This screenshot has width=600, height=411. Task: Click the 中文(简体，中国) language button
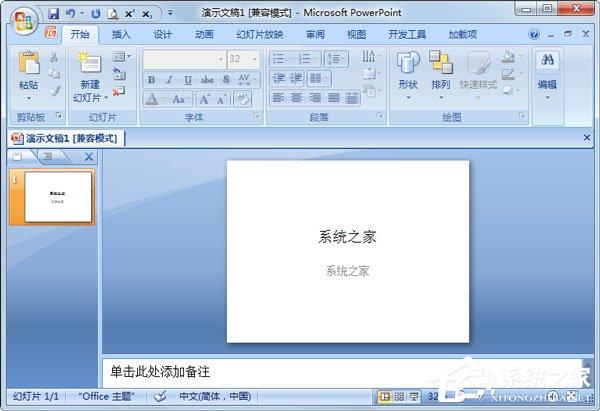tap(215, 396)
